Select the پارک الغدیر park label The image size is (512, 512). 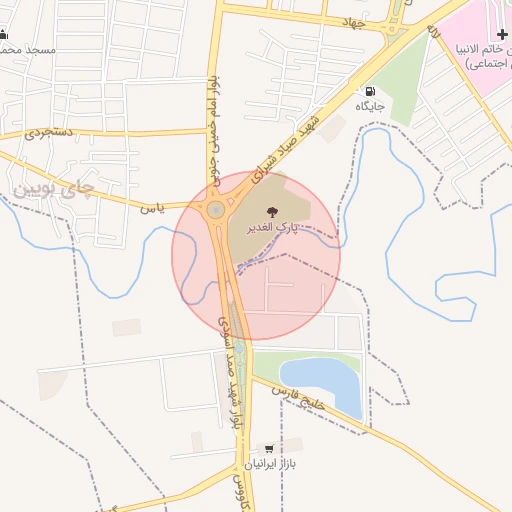[272, 228]
